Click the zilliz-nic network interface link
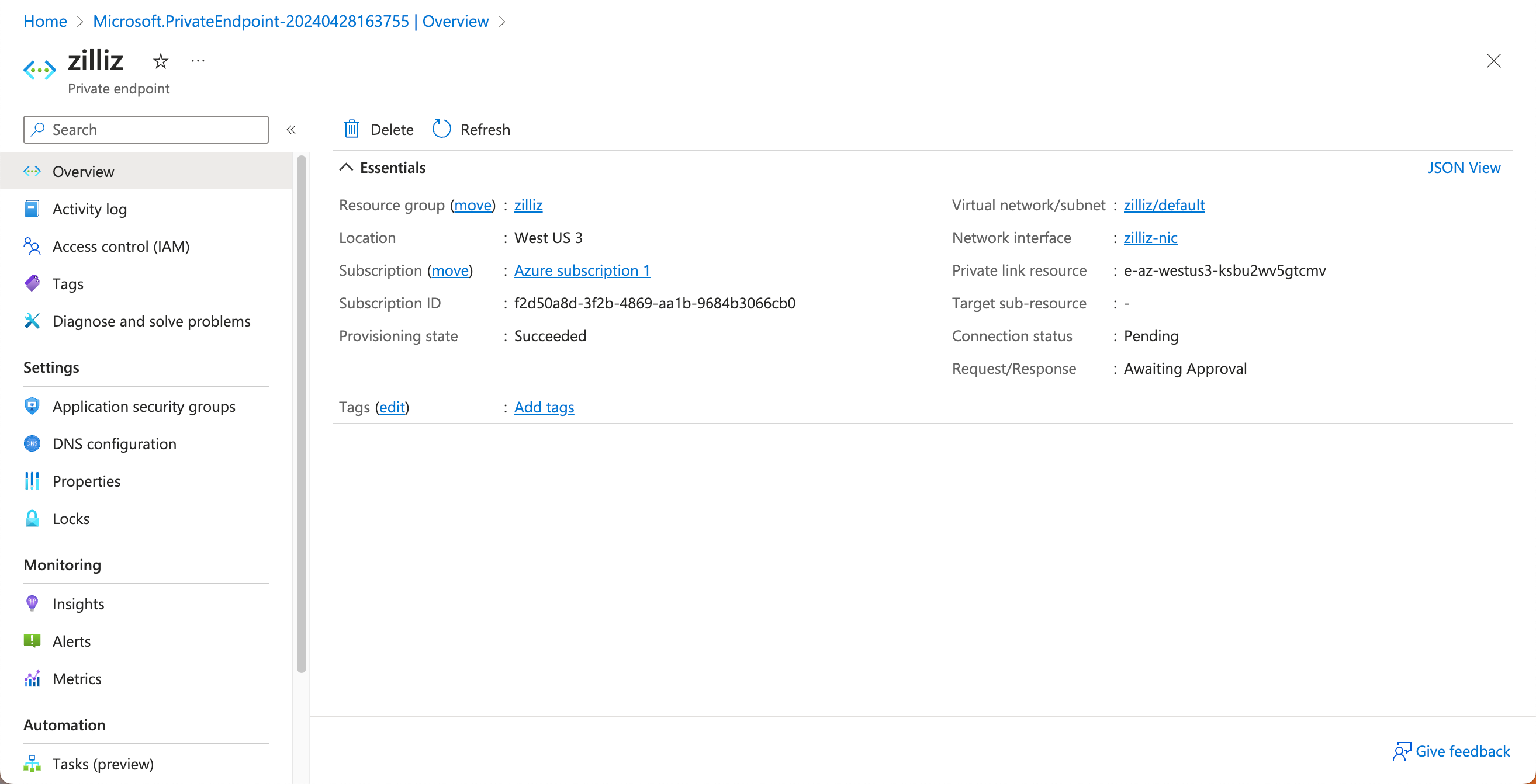Image resolution: width=1536 pixels, height=784 pixels. 1150,237
